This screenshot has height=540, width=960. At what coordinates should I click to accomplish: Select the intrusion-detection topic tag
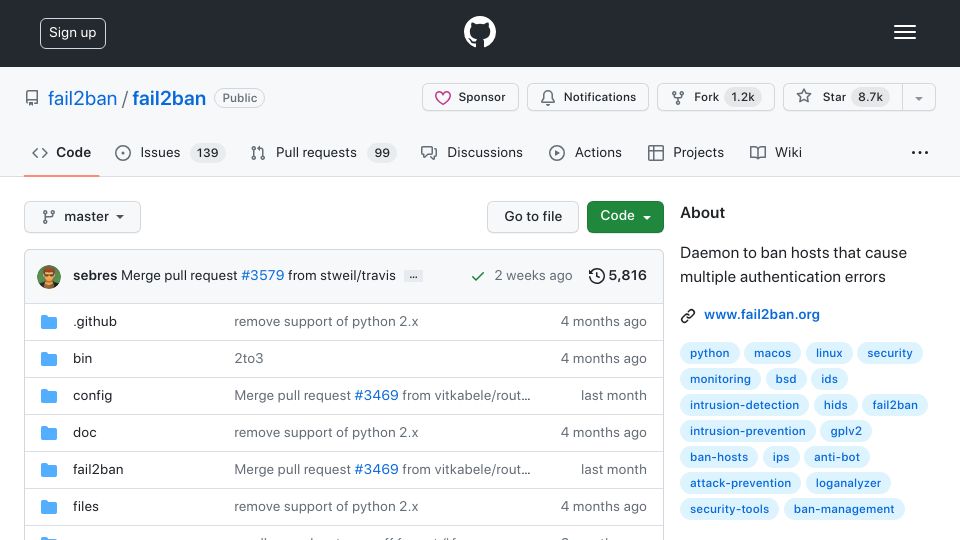pyautogui.click(x=744, y=405)
